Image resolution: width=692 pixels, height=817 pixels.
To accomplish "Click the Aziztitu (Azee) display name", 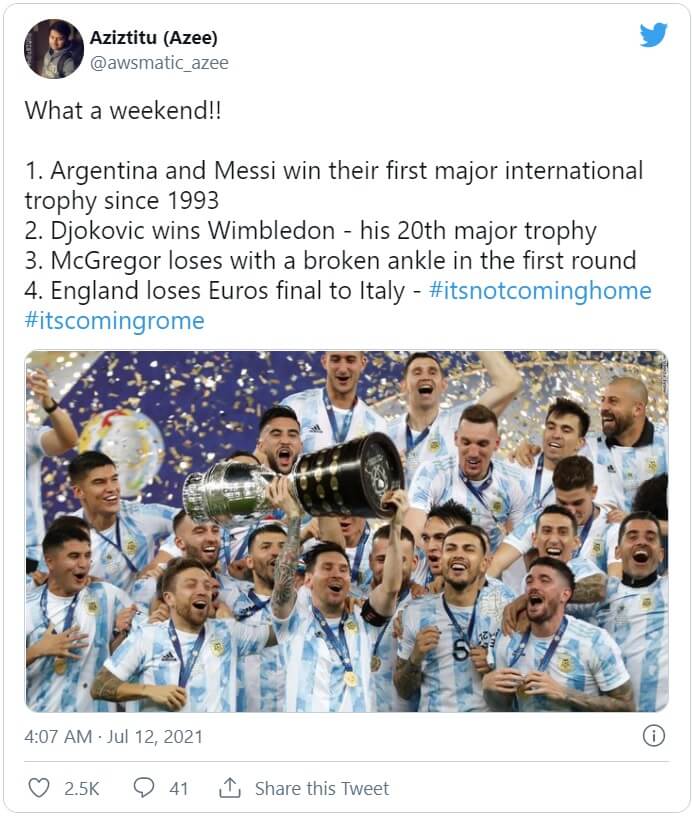I will coord(154,37).
